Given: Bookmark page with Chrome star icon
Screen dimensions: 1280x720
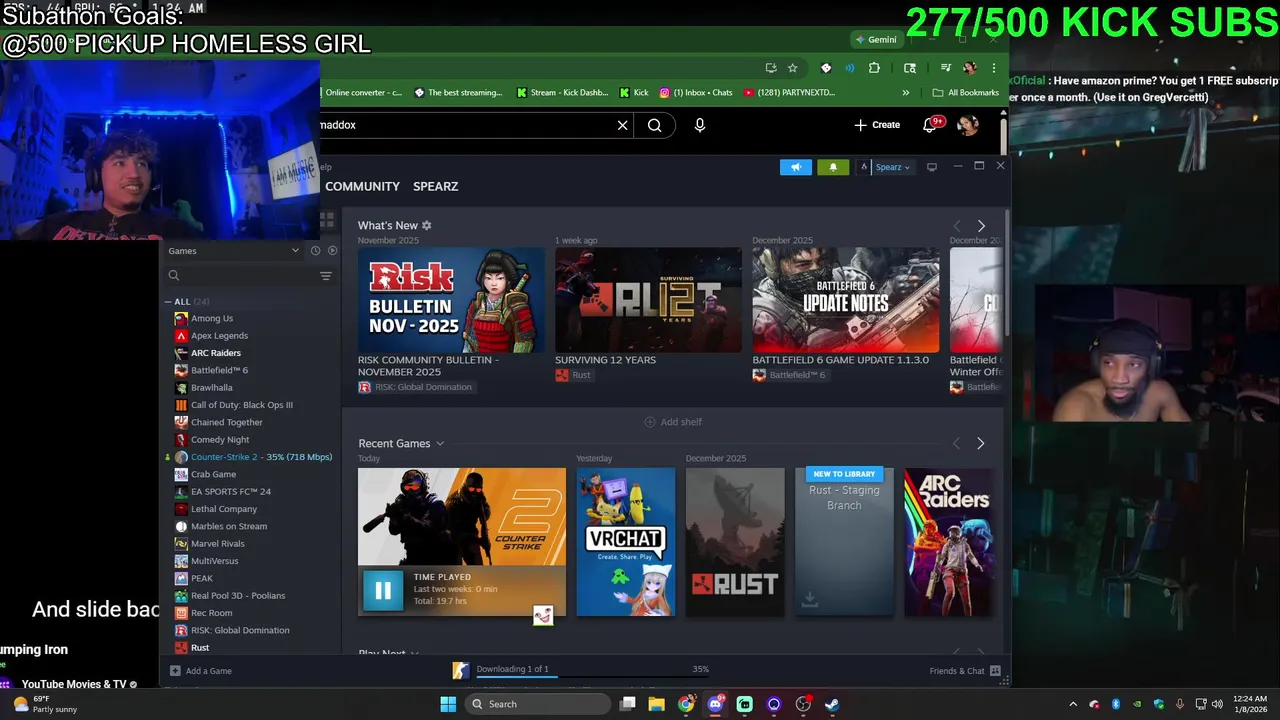Looking at the screenshot, I should 792,68.
